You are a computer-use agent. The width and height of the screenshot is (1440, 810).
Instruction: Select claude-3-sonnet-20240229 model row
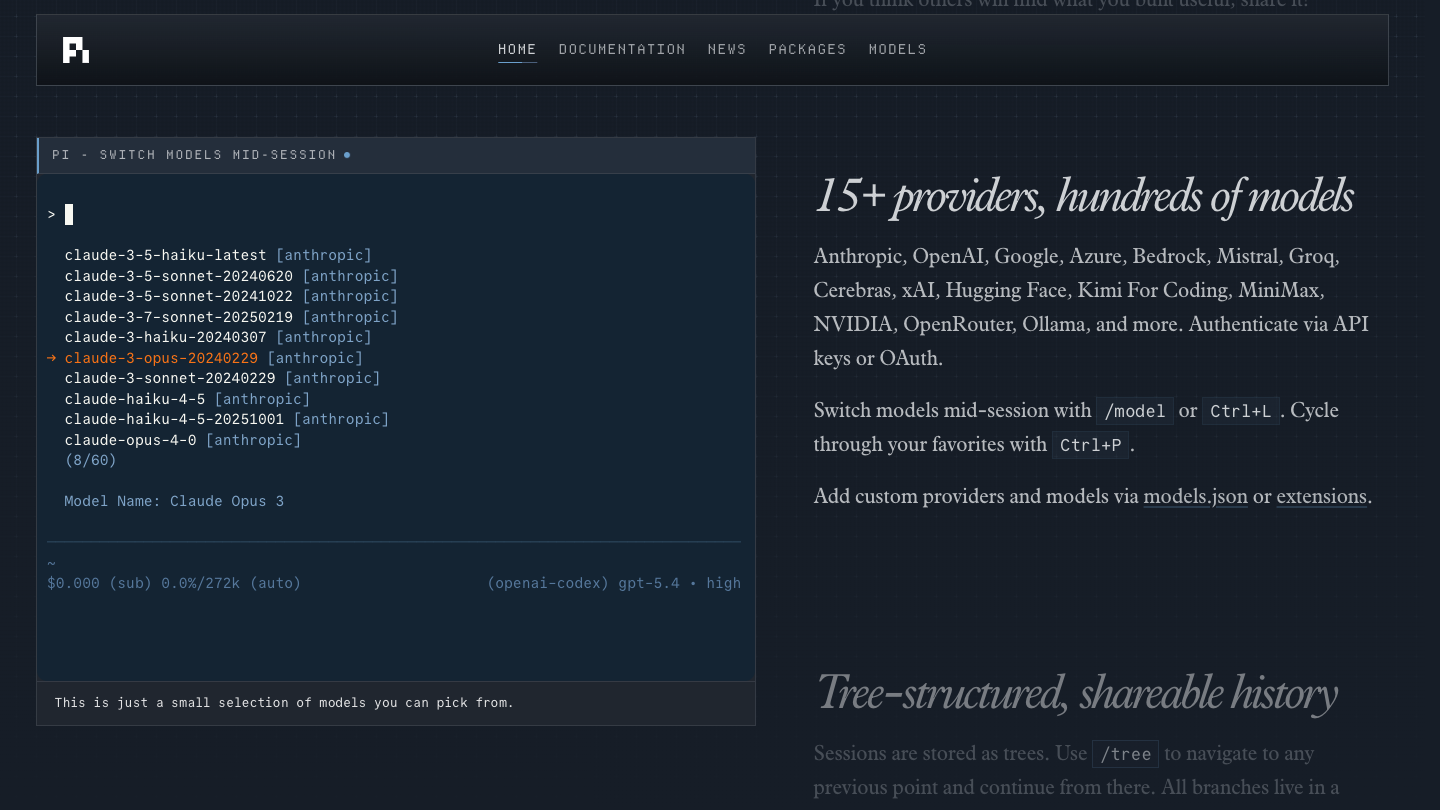pyautogui.click(x=223, y=378)
